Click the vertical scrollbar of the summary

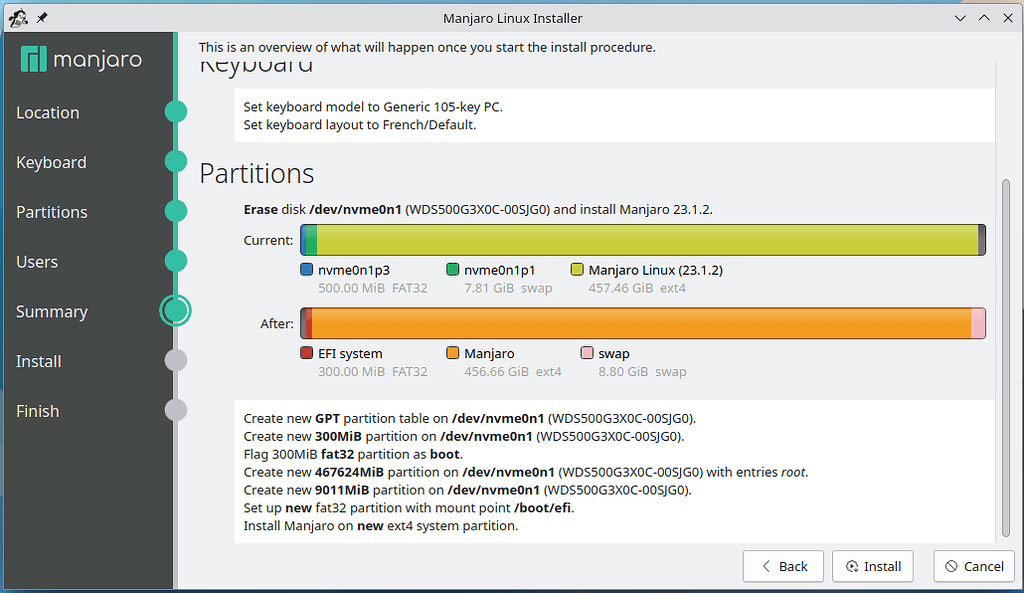[x=1005, y=360]
